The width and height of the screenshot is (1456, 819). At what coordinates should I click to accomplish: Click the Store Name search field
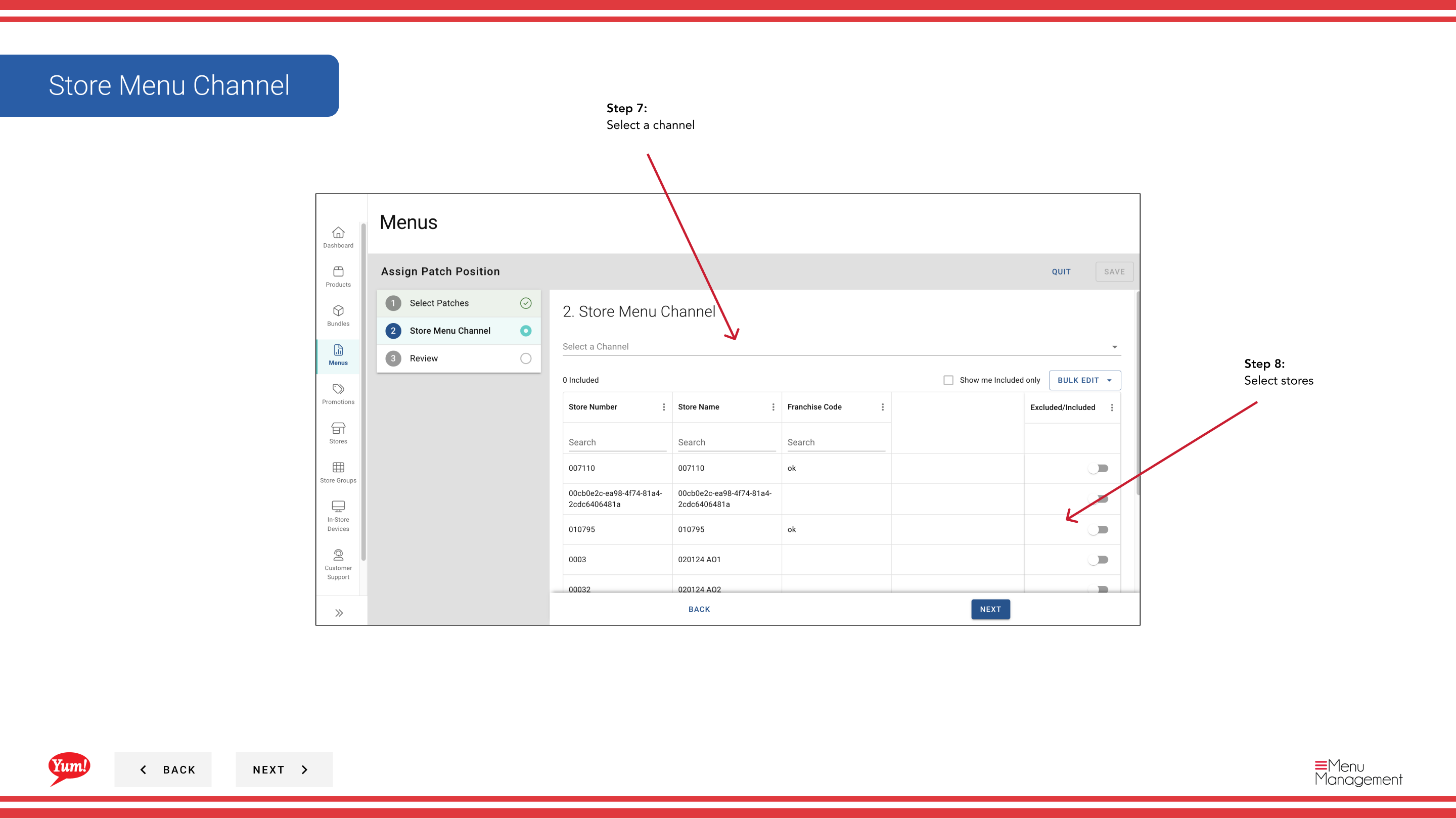(726, 442)
